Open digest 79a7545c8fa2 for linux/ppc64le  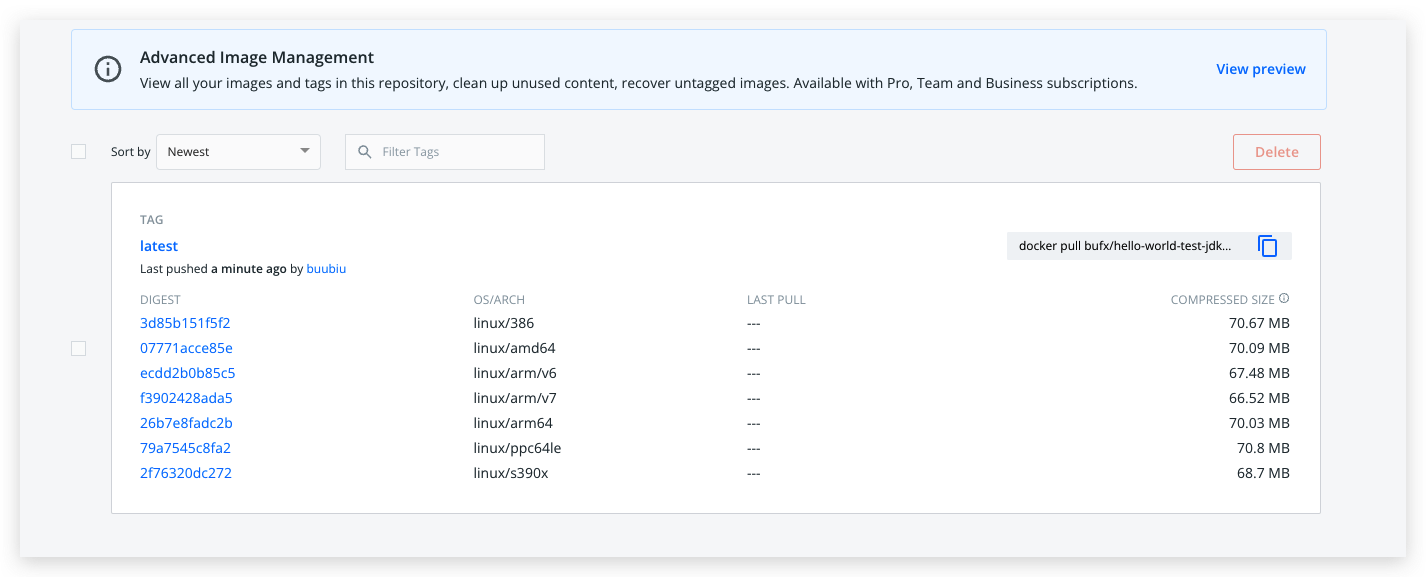(185, 448)
